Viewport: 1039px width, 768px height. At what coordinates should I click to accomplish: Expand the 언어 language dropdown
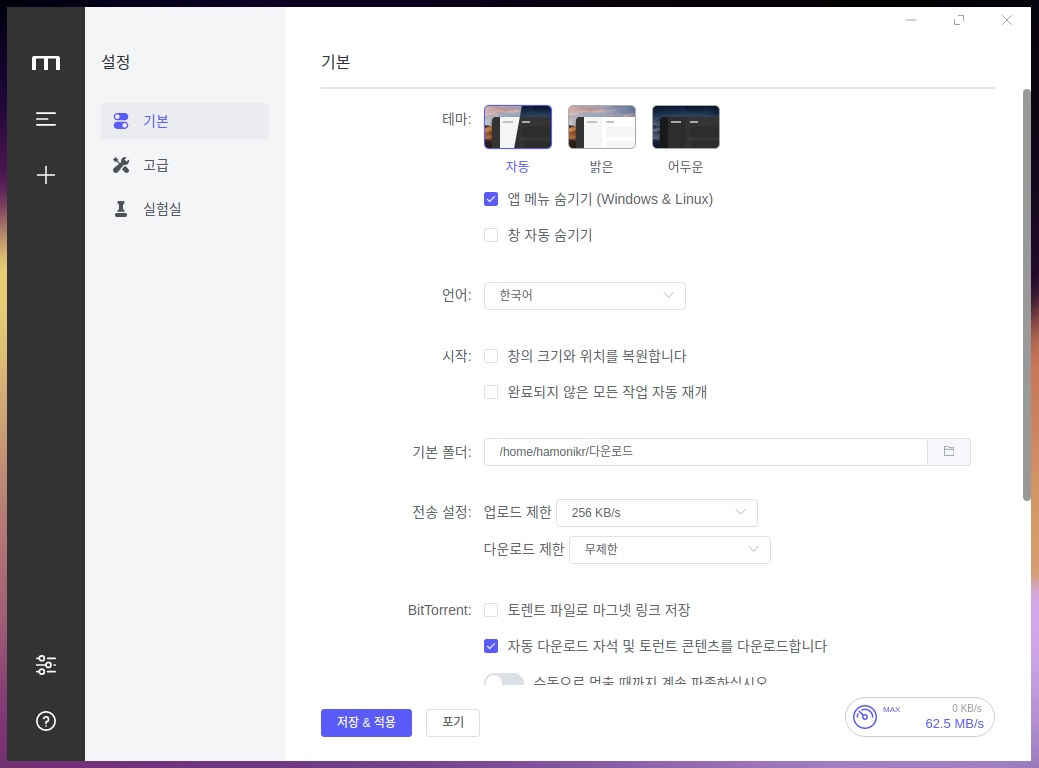click(x=585, y=296)
